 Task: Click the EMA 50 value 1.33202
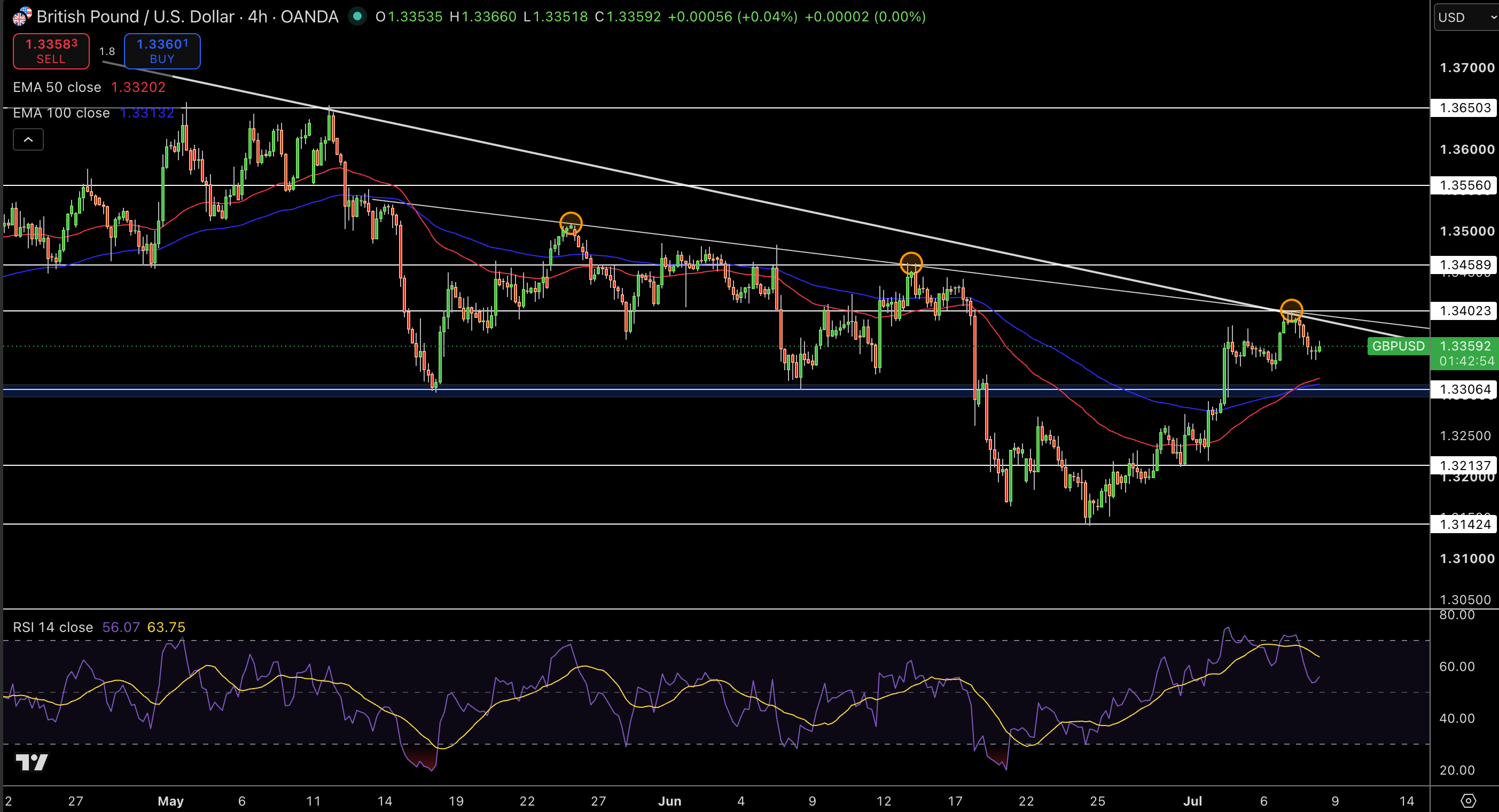click(138, 87)
